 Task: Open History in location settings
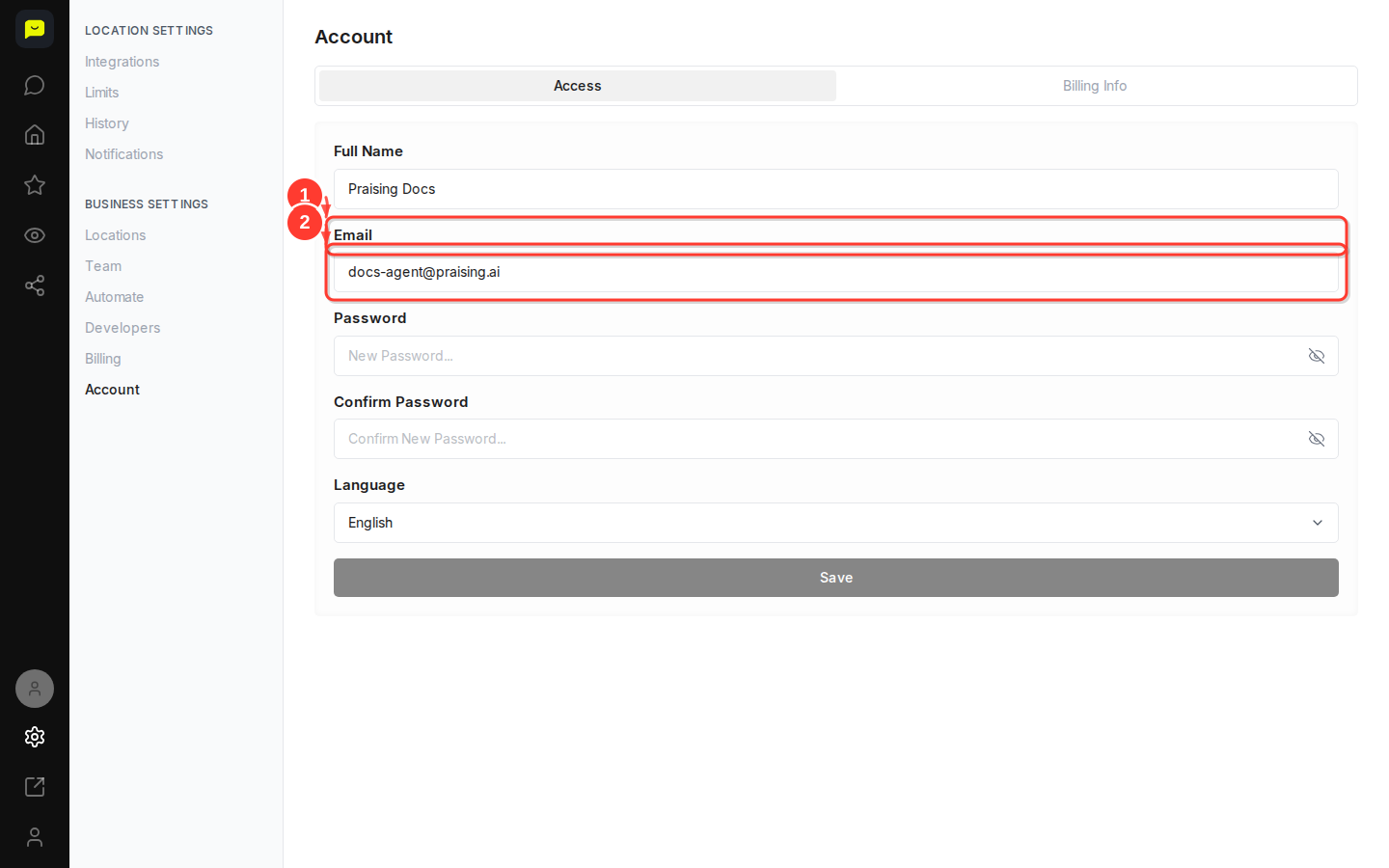point(107,123)
